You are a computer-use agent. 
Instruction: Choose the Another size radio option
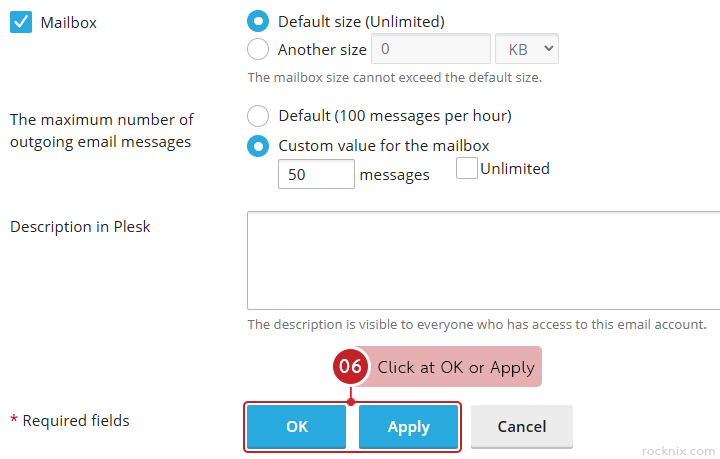258,49
